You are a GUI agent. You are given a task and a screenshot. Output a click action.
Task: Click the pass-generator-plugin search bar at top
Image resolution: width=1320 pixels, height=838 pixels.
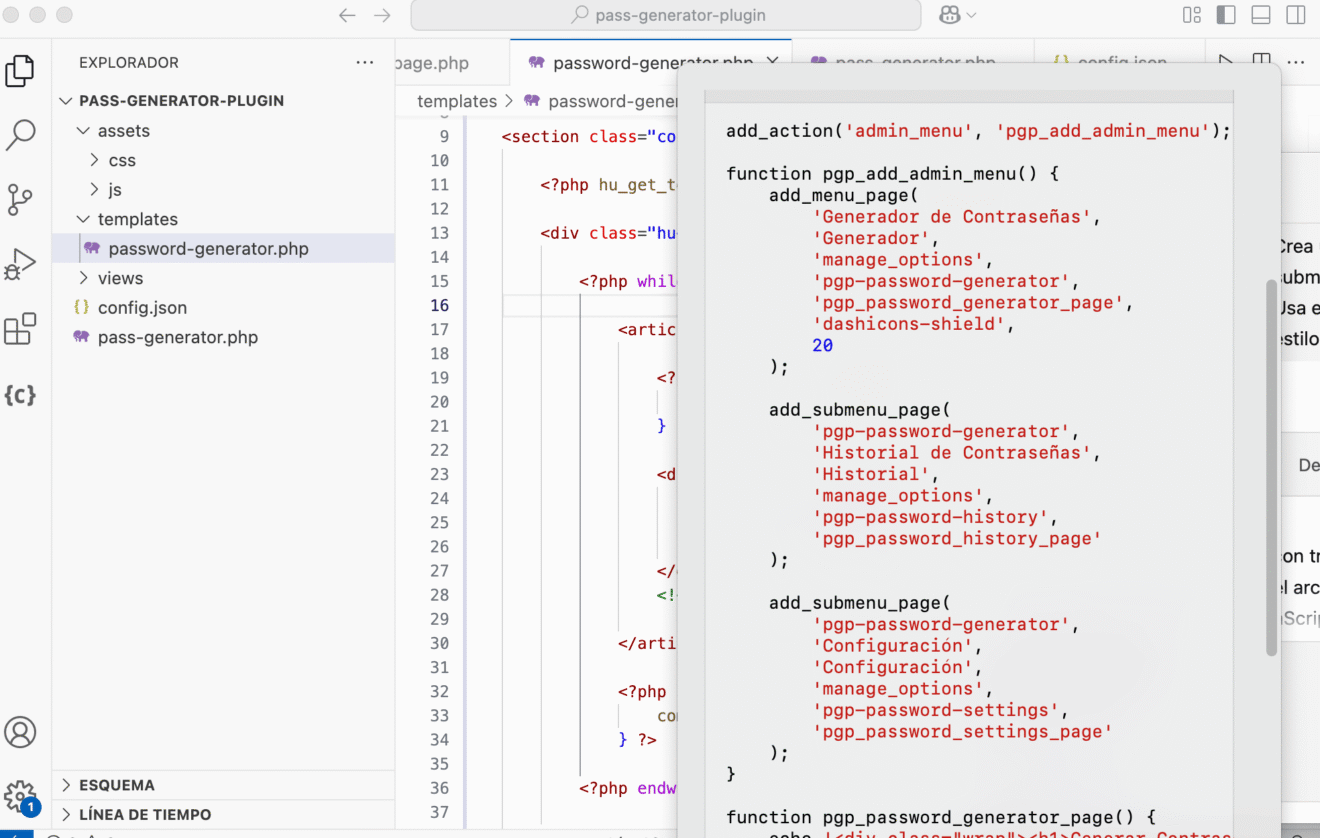(x=664, y=15)
